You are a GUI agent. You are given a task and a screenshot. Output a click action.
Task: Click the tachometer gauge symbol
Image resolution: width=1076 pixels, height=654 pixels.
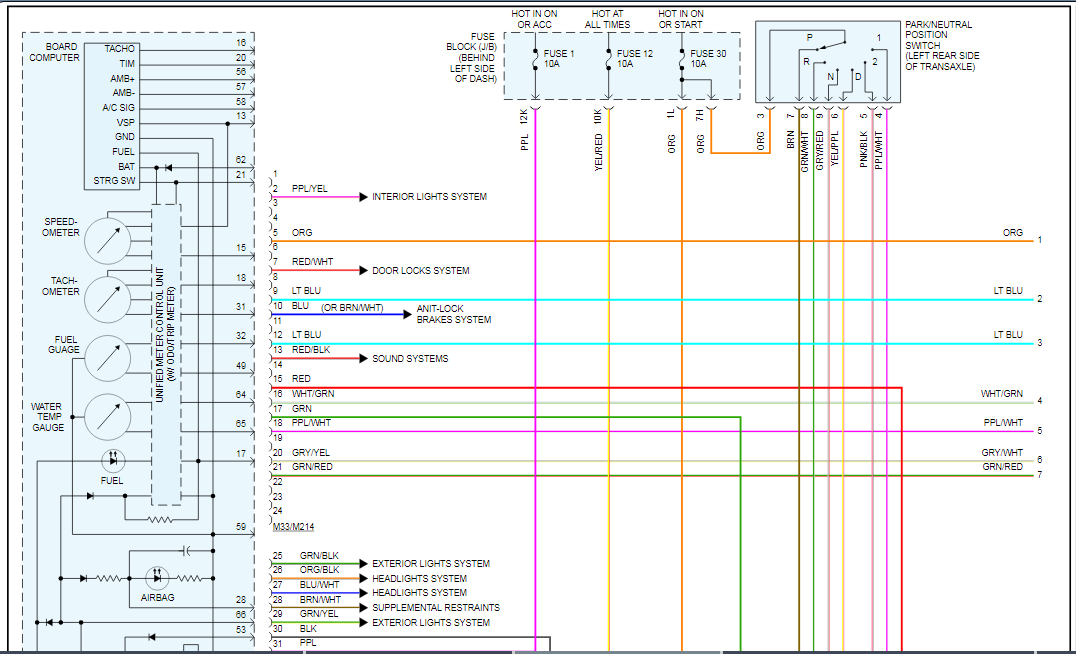(108, 298)
